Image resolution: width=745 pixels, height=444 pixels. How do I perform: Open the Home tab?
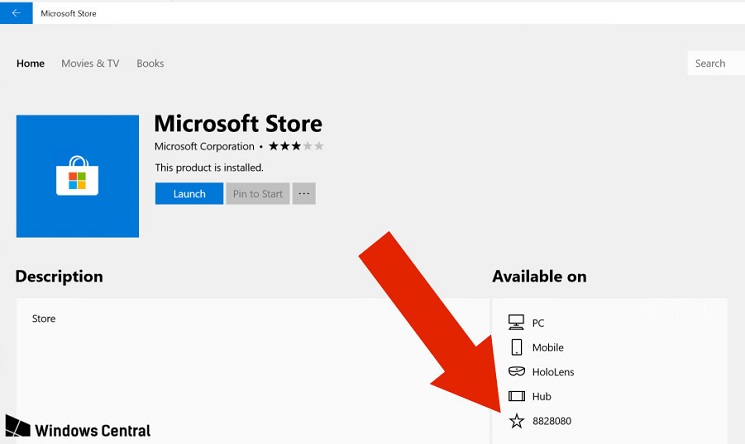30,63
